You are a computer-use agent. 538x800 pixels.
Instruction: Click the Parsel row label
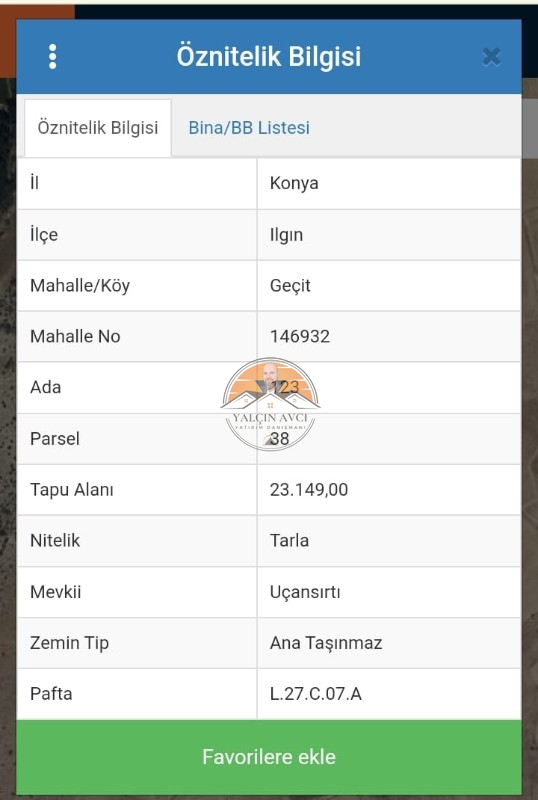[55, 439]
